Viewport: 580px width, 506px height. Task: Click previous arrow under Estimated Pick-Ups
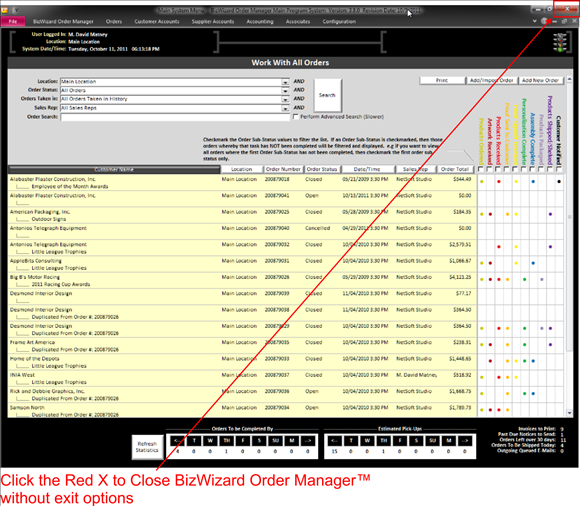(335, 441)
